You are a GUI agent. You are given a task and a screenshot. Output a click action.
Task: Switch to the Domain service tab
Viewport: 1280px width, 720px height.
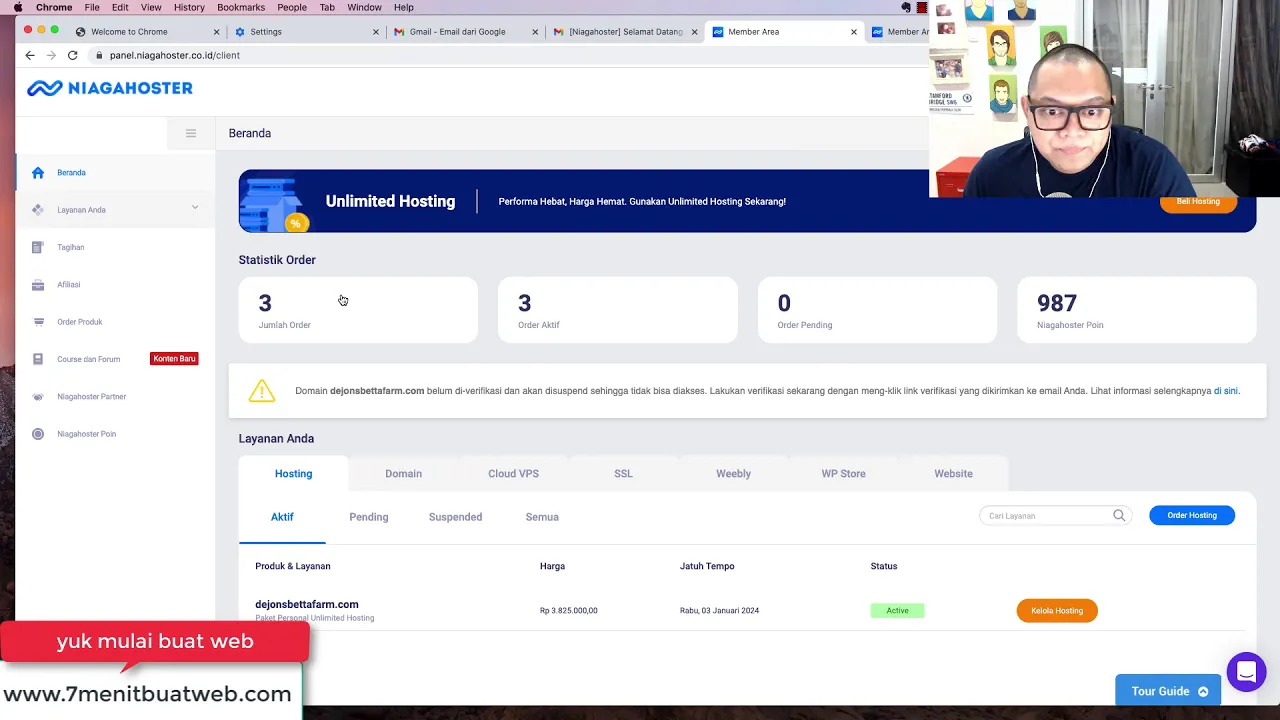coord(403,474)
